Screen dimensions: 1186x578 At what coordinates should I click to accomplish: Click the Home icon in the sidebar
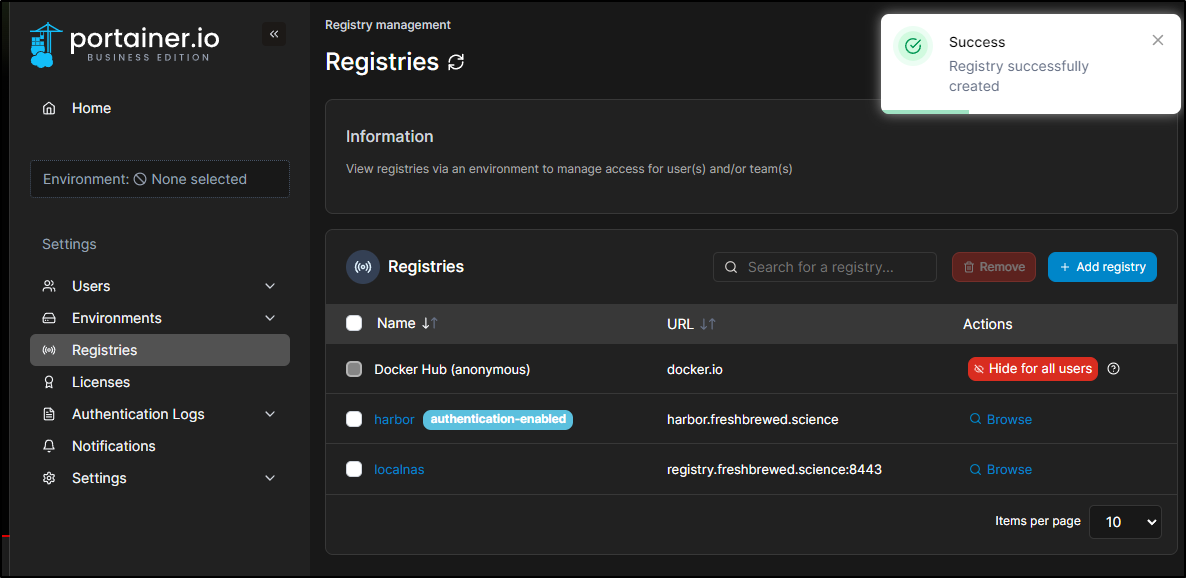pos(49,108)
